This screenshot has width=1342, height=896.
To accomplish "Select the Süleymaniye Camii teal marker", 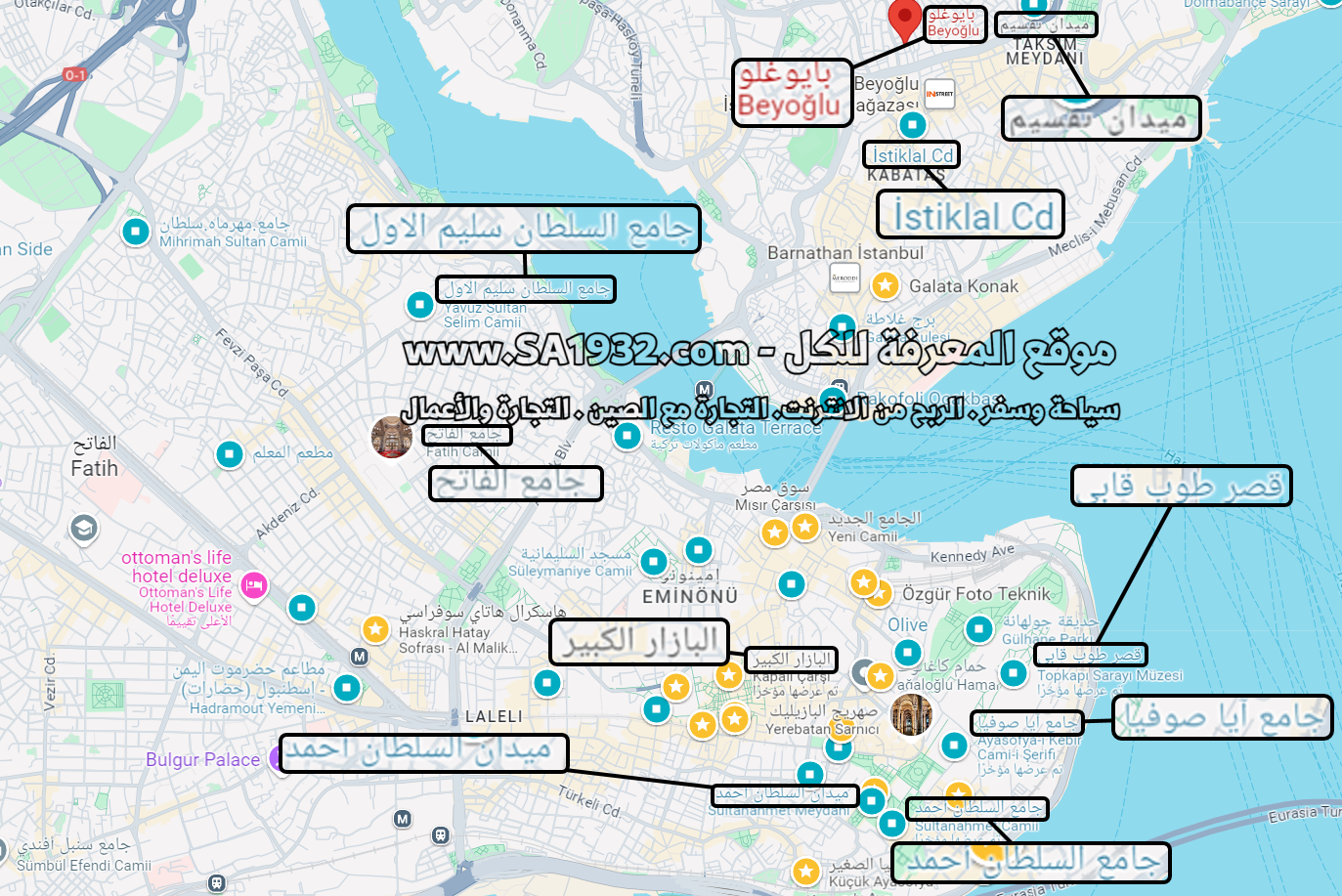I will click(654, 562).
